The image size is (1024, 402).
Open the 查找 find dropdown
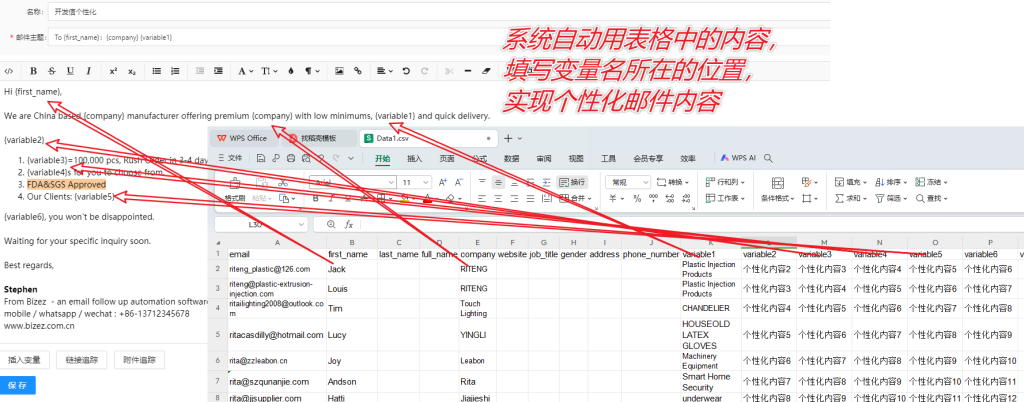tap(932, 198)
